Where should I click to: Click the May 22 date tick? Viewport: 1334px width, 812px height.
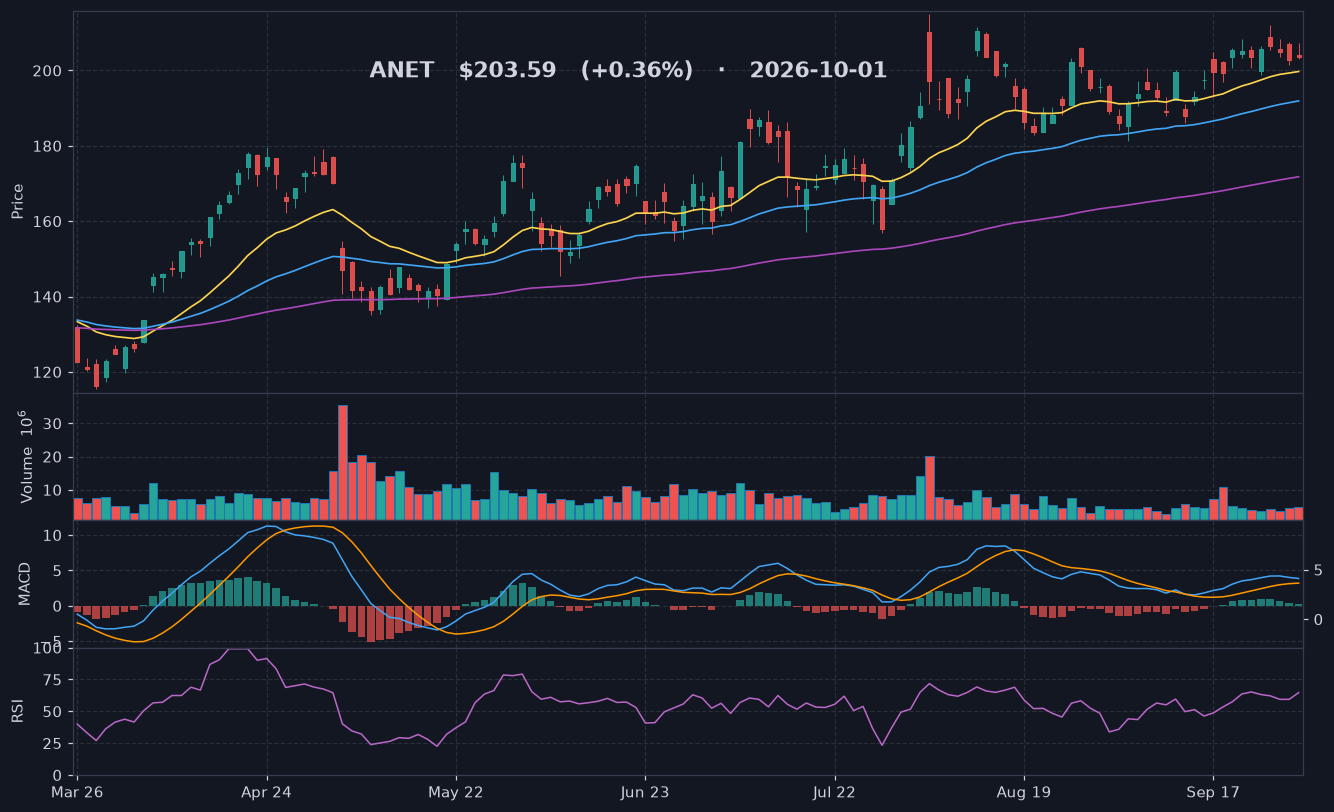[x=456, y=792]
